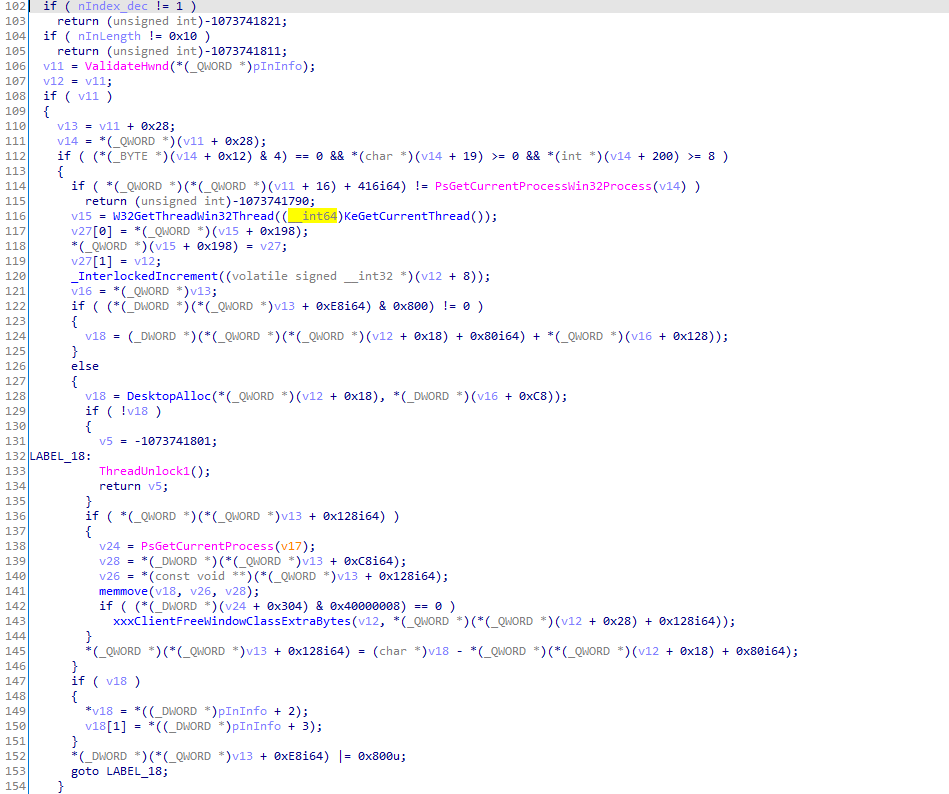949x794 pixels.
Task: Click the LABEL_18: label definition
Action: point(60,456)
